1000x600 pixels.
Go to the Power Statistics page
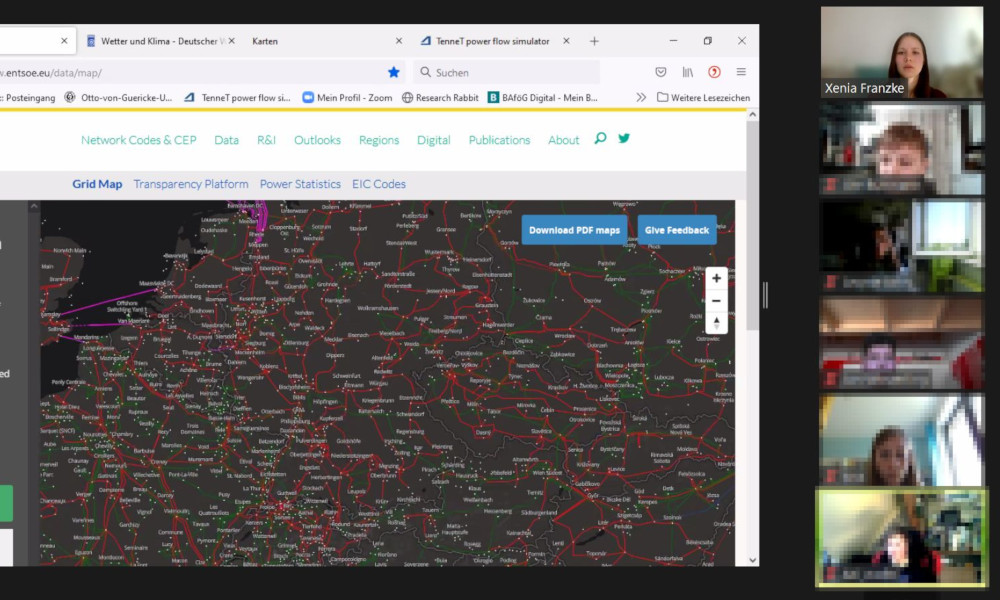point(300,184)
